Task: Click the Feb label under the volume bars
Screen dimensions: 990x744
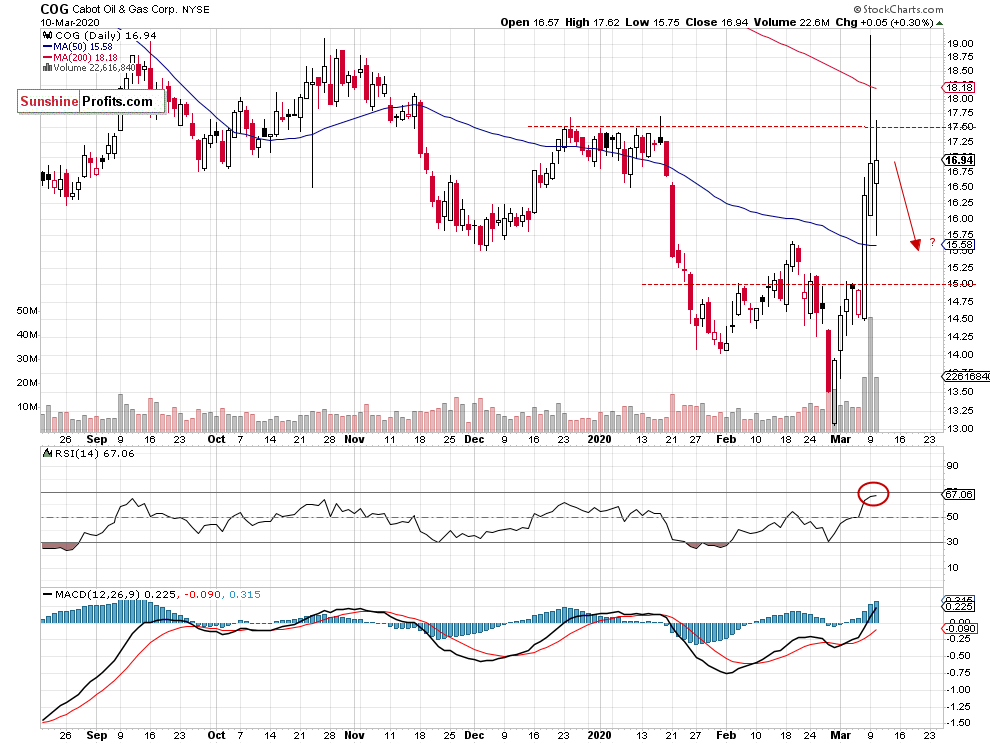Action: (x=726, y=440)
